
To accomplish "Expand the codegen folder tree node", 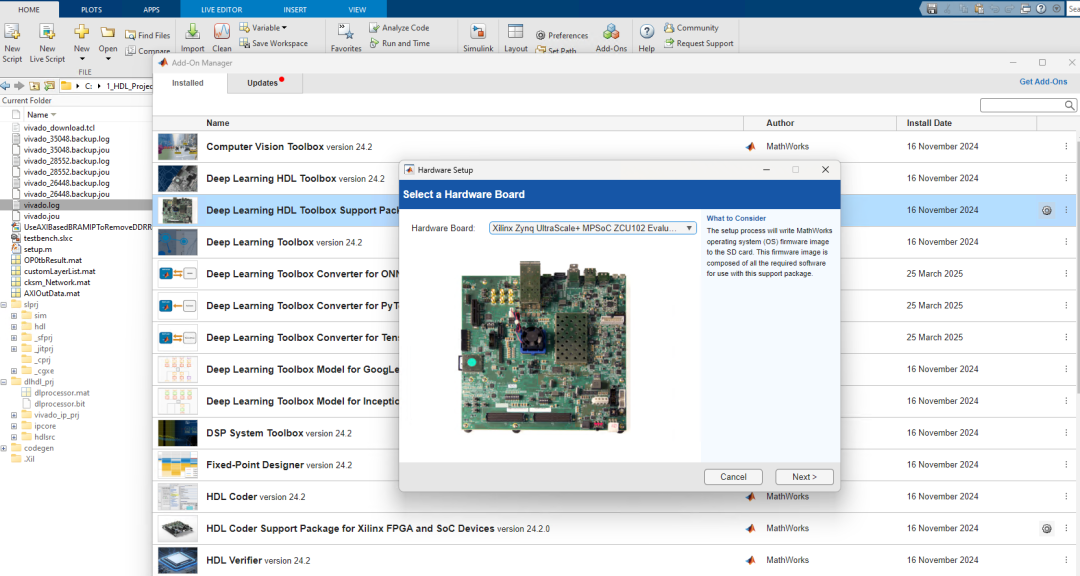I will [x=4, y=448].
